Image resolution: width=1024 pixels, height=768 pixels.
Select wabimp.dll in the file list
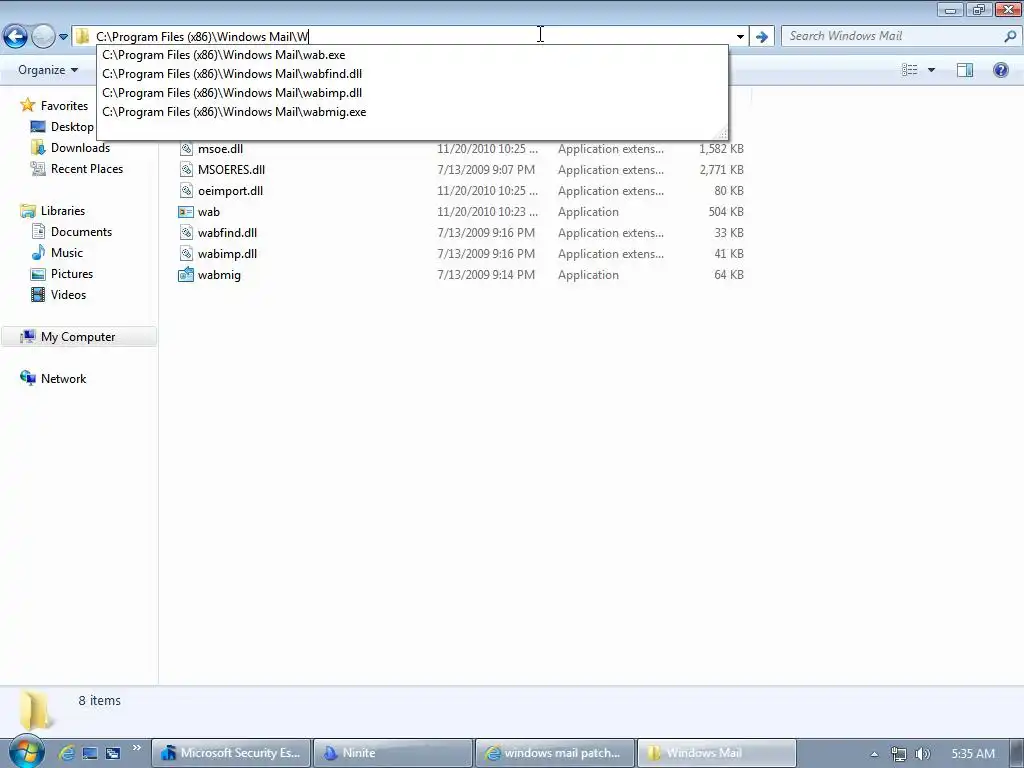pyautogui.click(x=227, y=253)
